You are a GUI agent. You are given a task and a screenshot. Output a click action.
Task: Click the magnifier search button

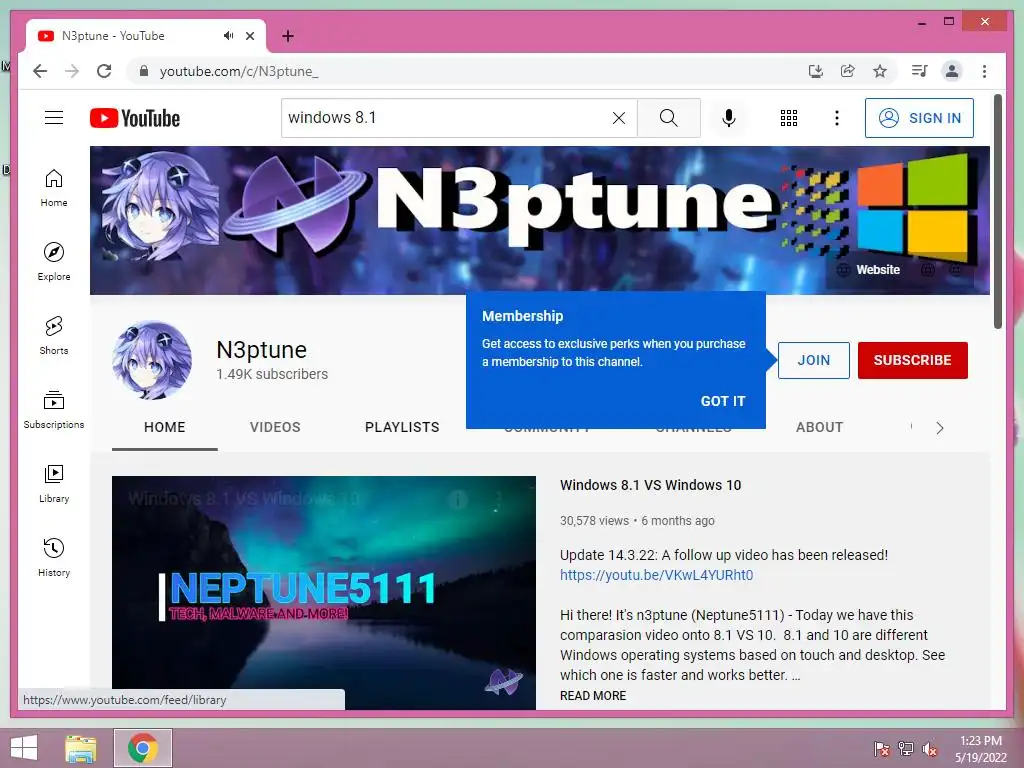click(668, 118)
